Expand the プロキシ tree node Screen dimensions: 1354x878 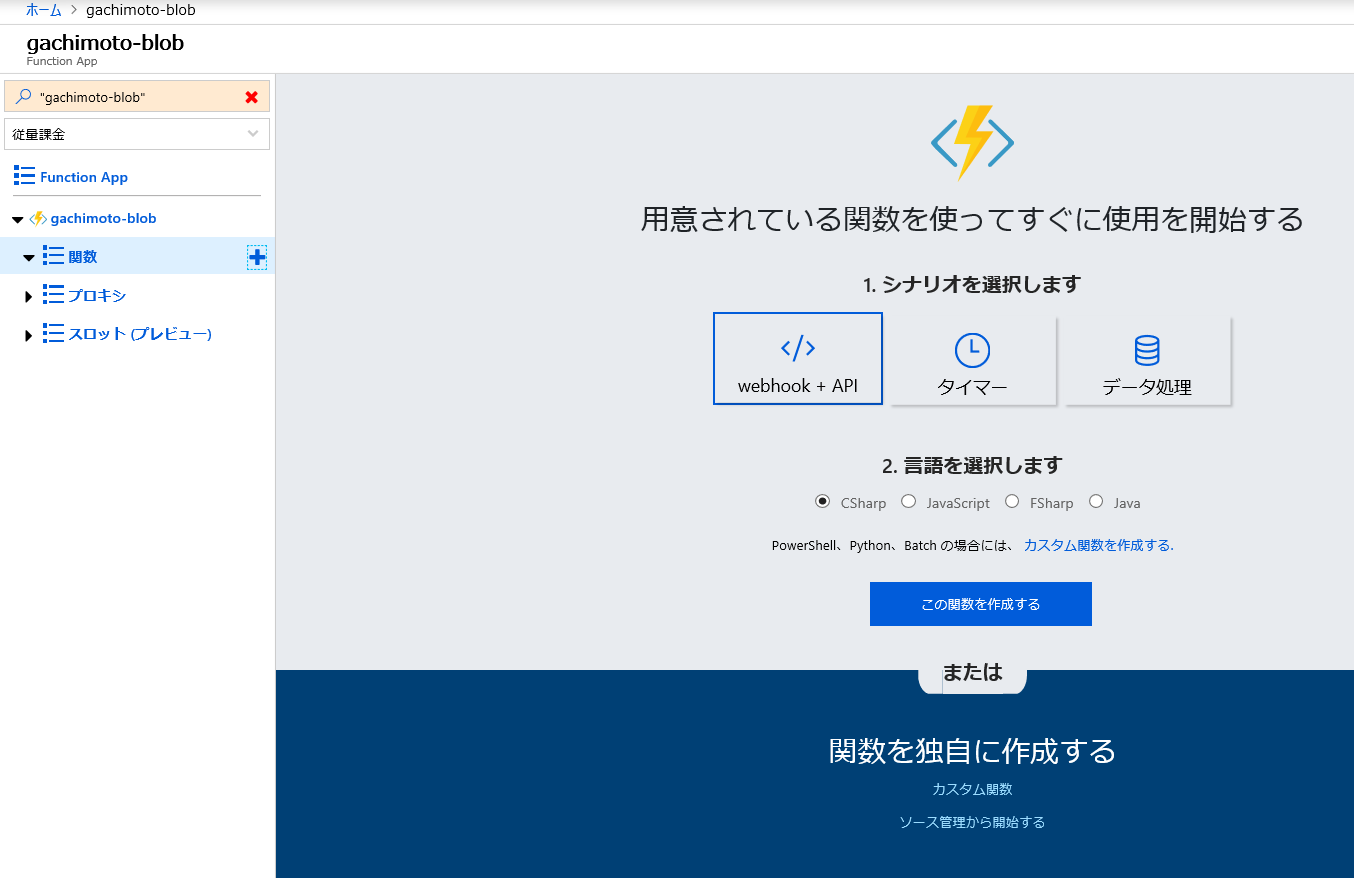[x=27, y=295]
